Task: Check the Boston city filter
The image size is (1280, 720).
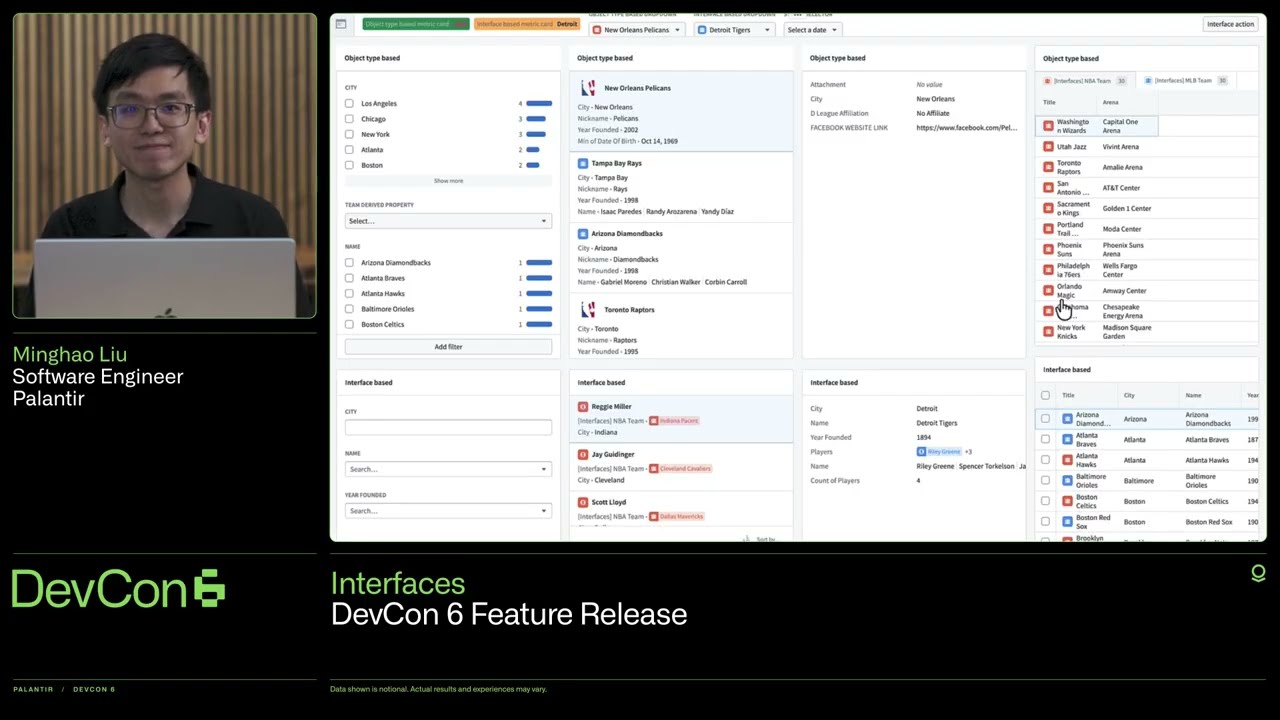Action: coord(349,165)
